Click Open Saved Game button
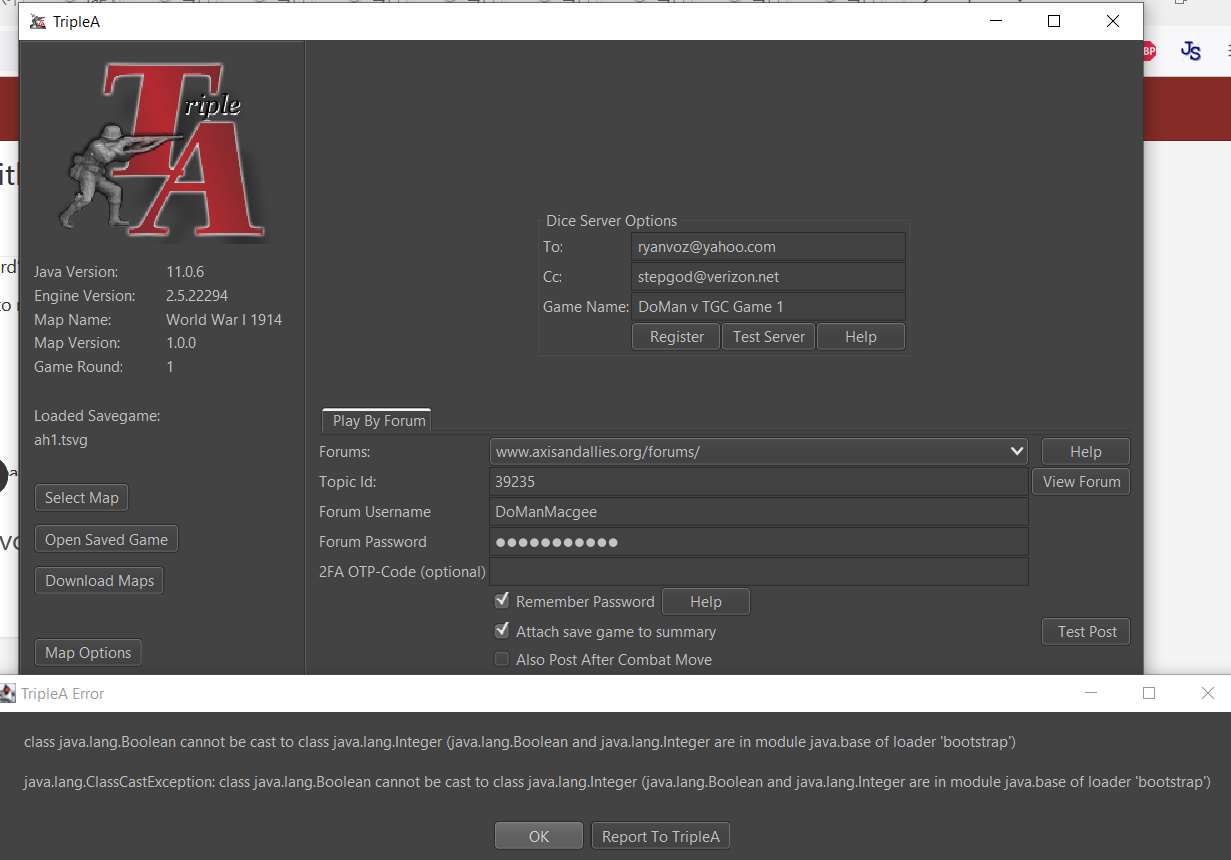This screenshot has width=1231, height=860. pos(106,539)
